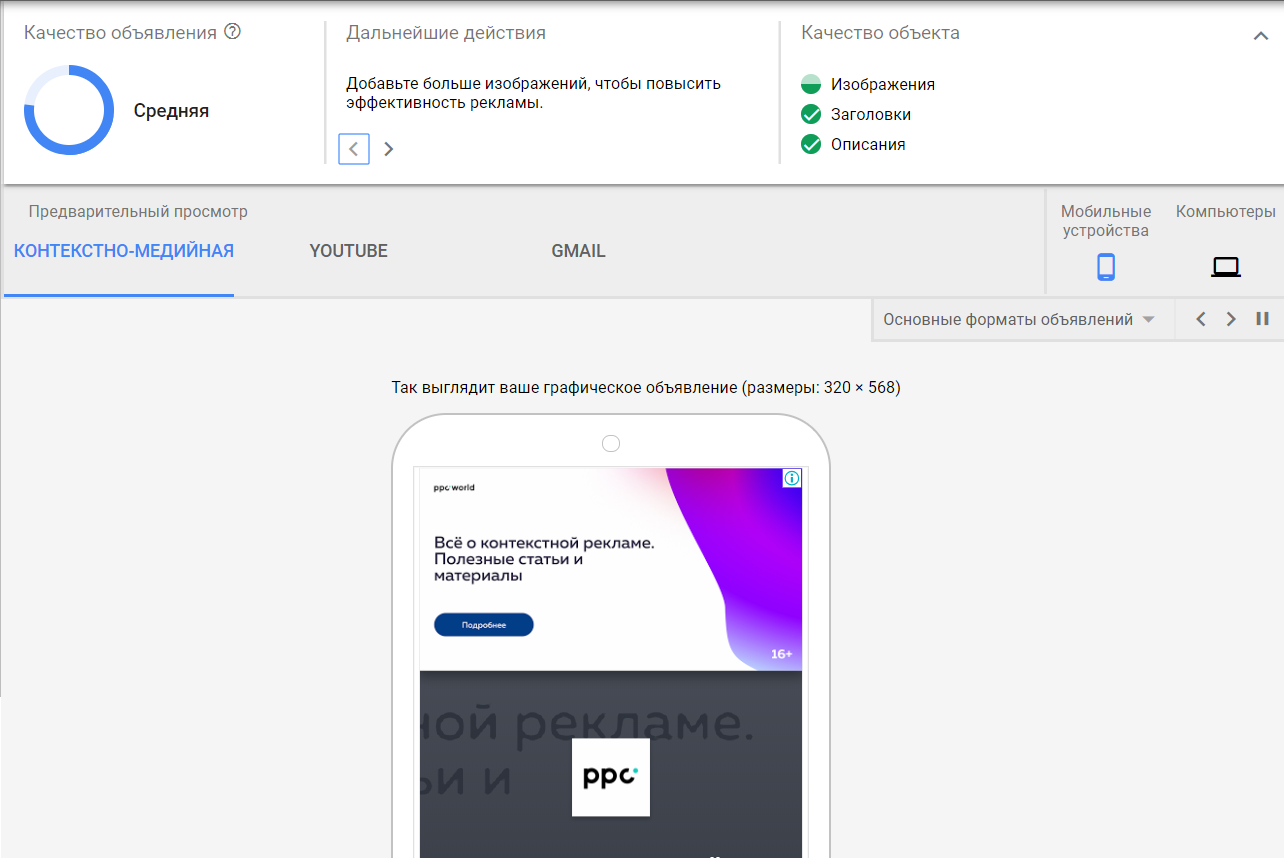Click the Заголовки asset label
This screenshot has width=1284, height=858.
pyautogui.click(x=871, y=115)
